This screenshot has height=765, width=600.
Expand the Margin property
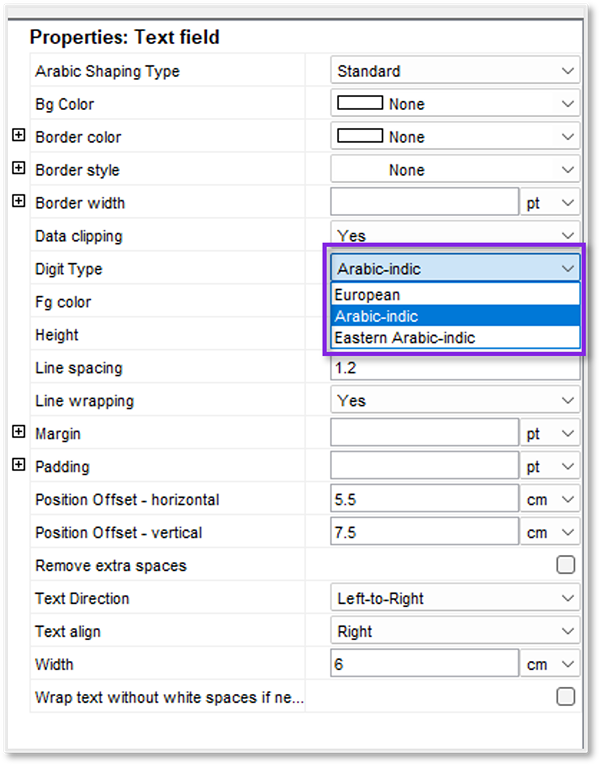click(19, 432)
